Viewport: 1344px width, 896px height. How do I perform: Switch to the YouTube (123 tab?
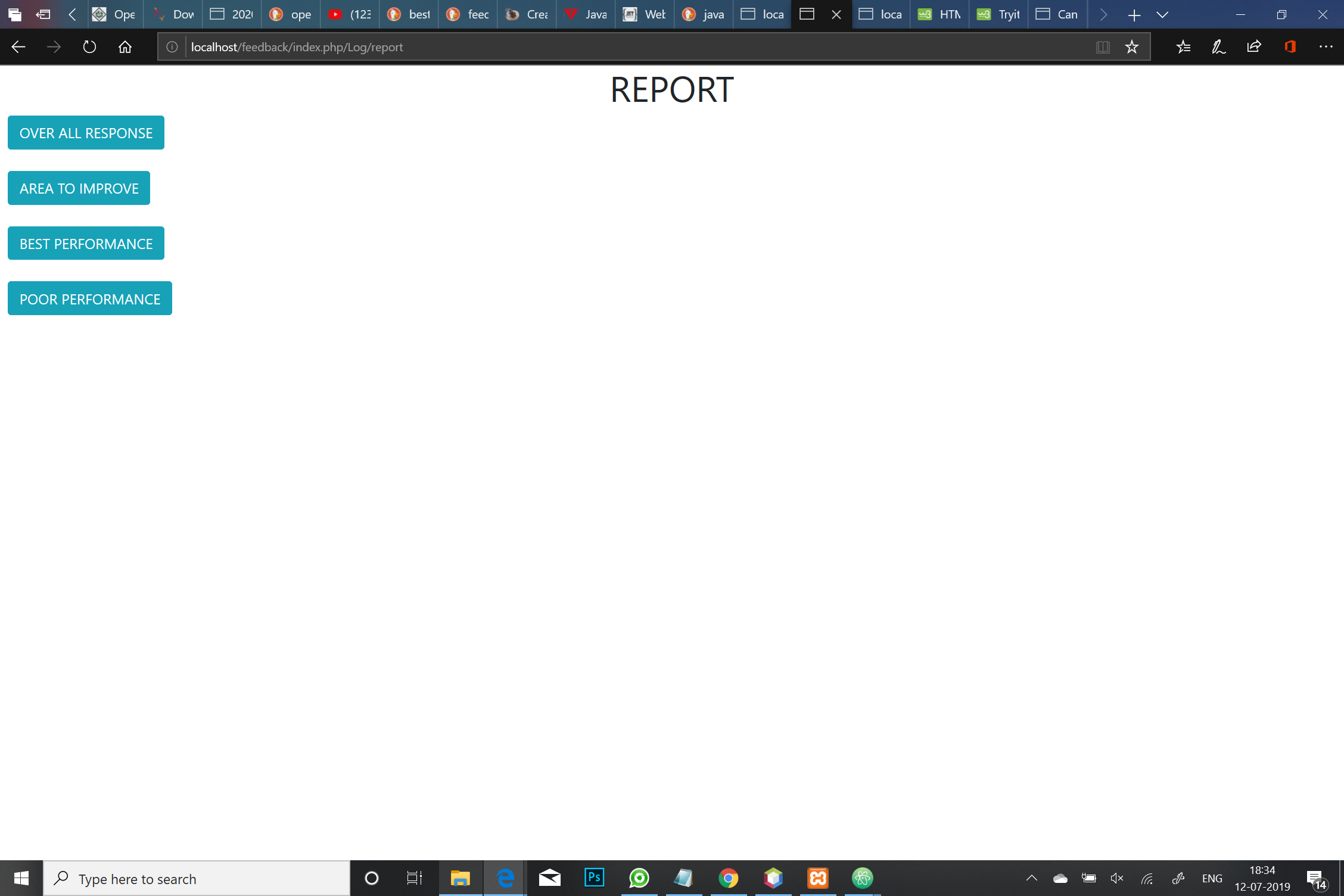350,14
